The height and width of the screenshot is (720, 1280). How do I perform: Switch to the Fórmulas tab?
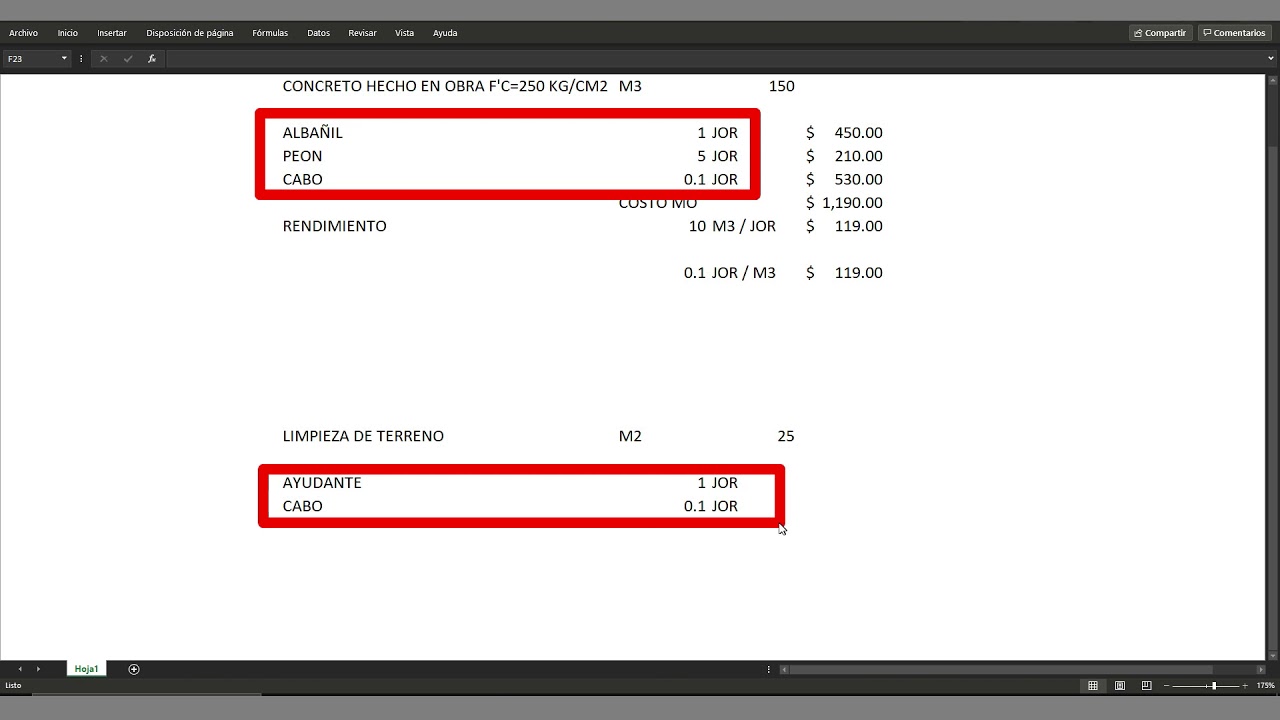point(270,33)
